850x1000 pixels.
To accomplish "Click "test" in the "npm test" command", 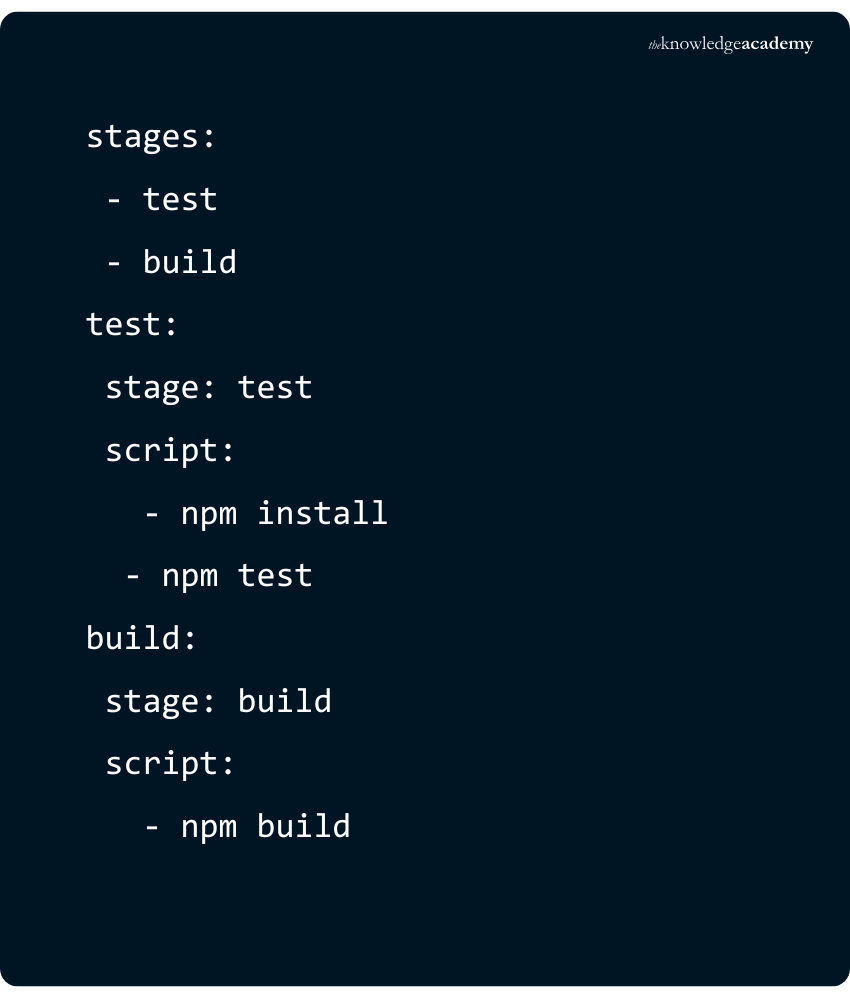I will 275,576.
